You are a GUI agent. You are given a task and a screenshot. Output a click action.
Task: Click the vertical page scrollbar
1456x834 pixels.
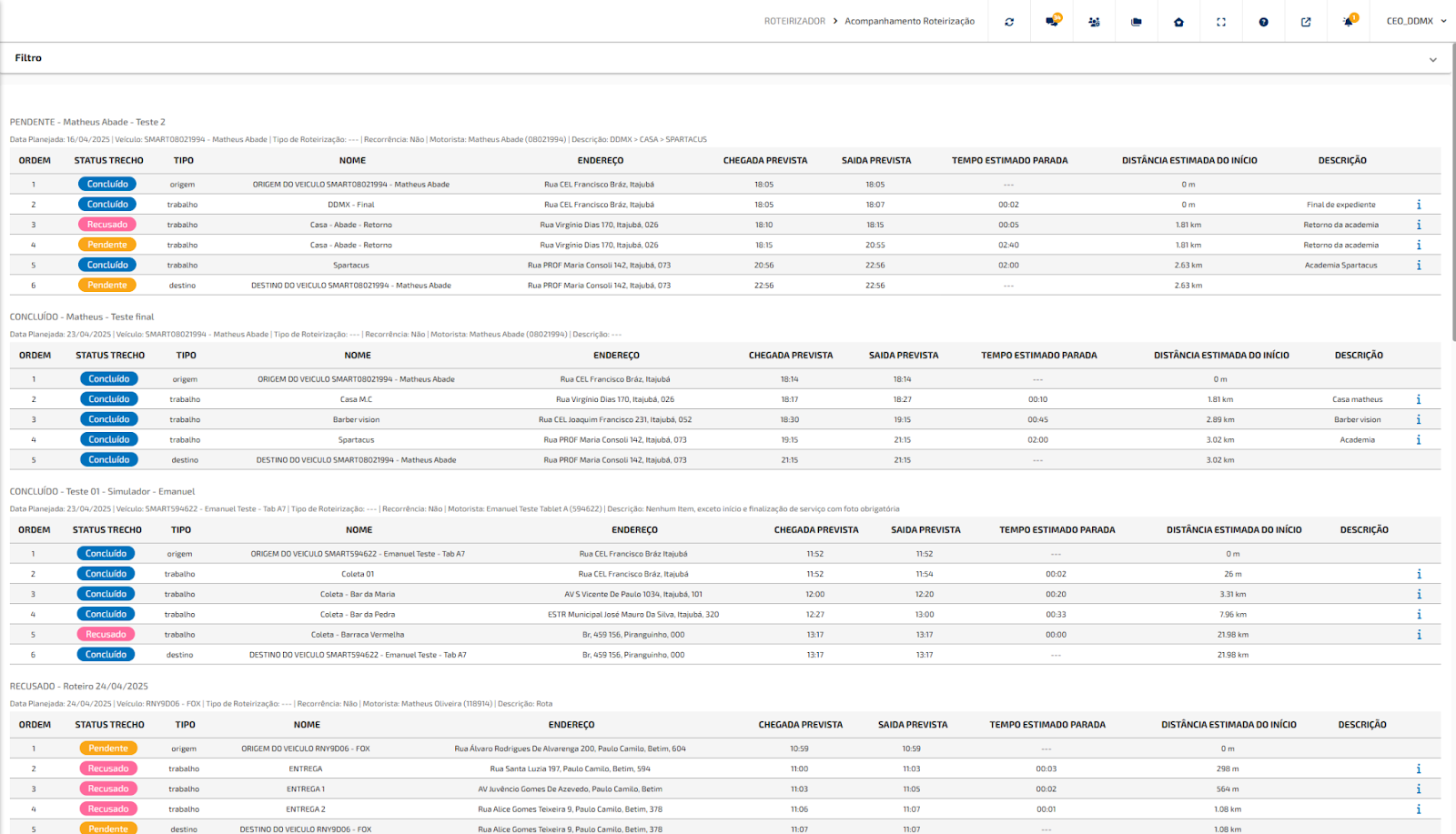point(1452,191)
